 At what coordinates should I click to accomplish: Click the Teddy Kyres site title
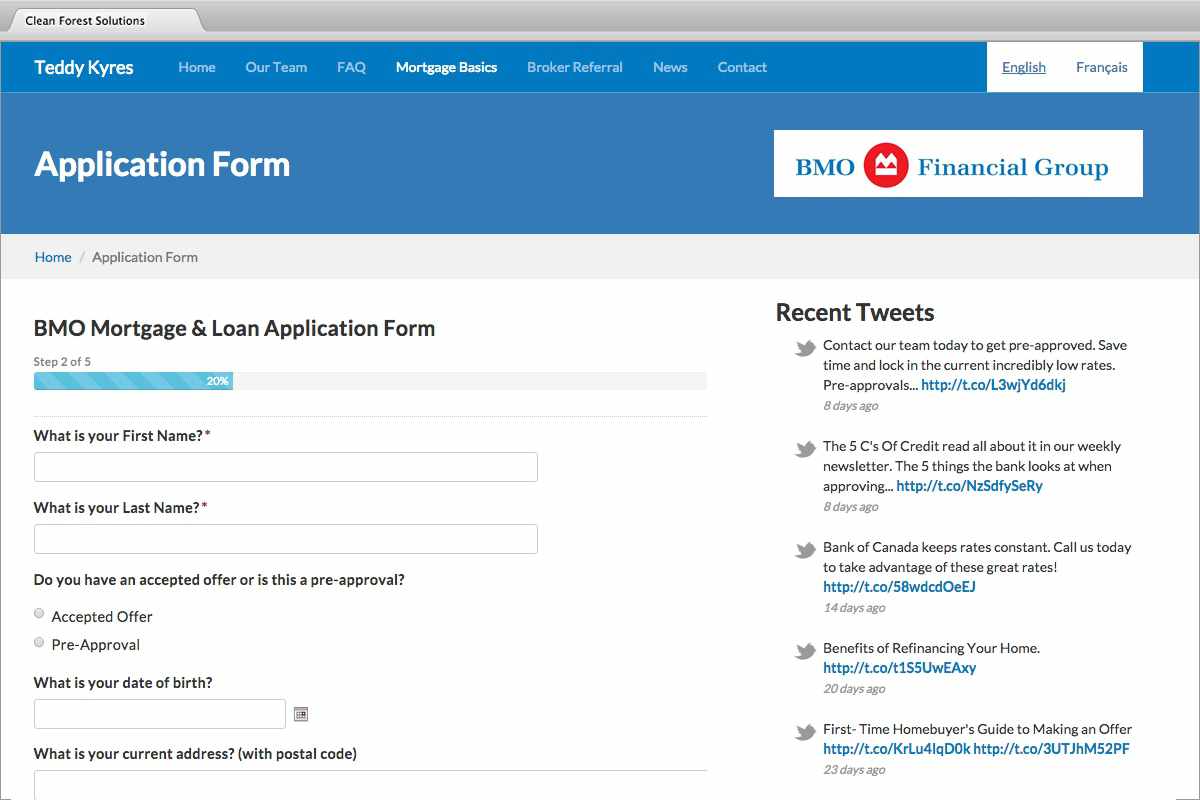pos(84,67)
